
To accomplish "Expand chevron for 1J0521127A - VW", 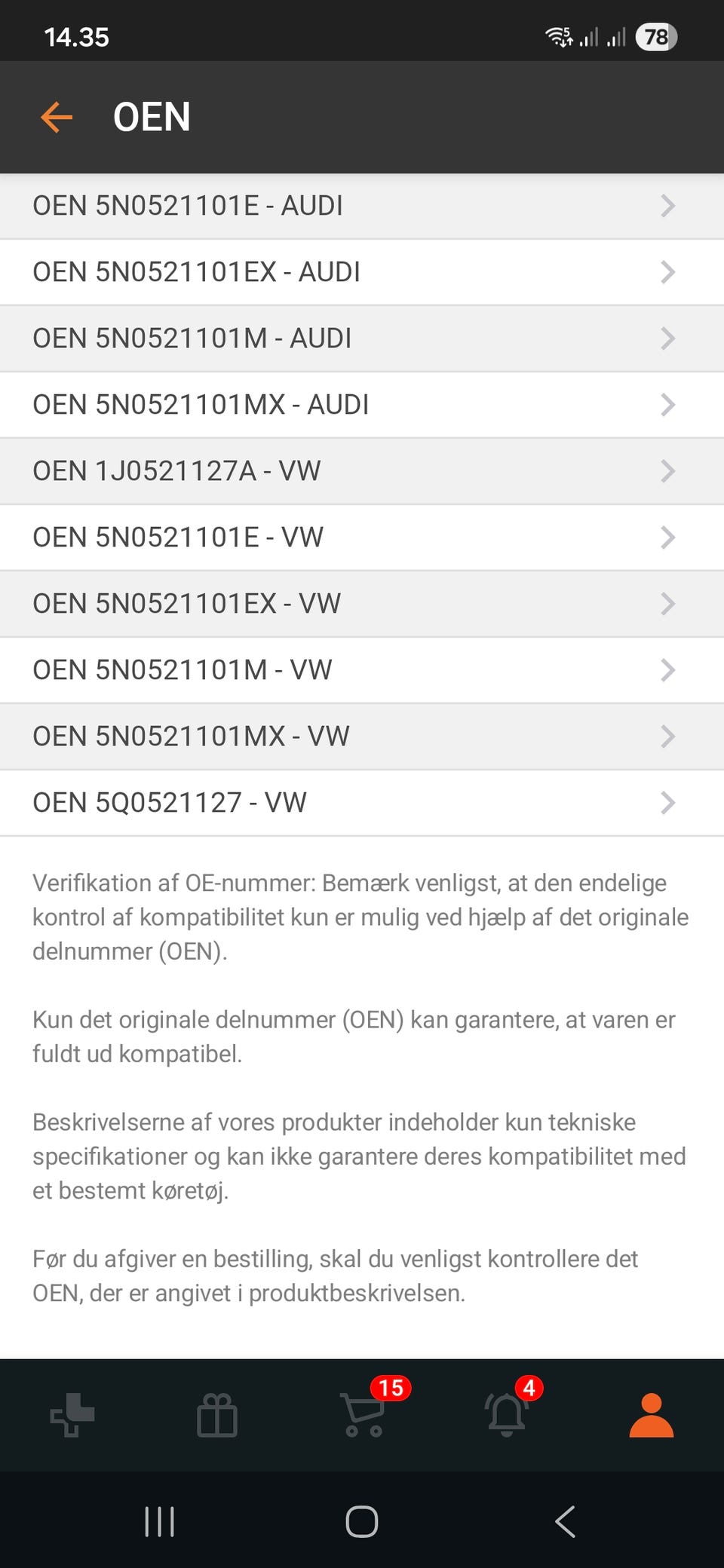I will point(667,471).
